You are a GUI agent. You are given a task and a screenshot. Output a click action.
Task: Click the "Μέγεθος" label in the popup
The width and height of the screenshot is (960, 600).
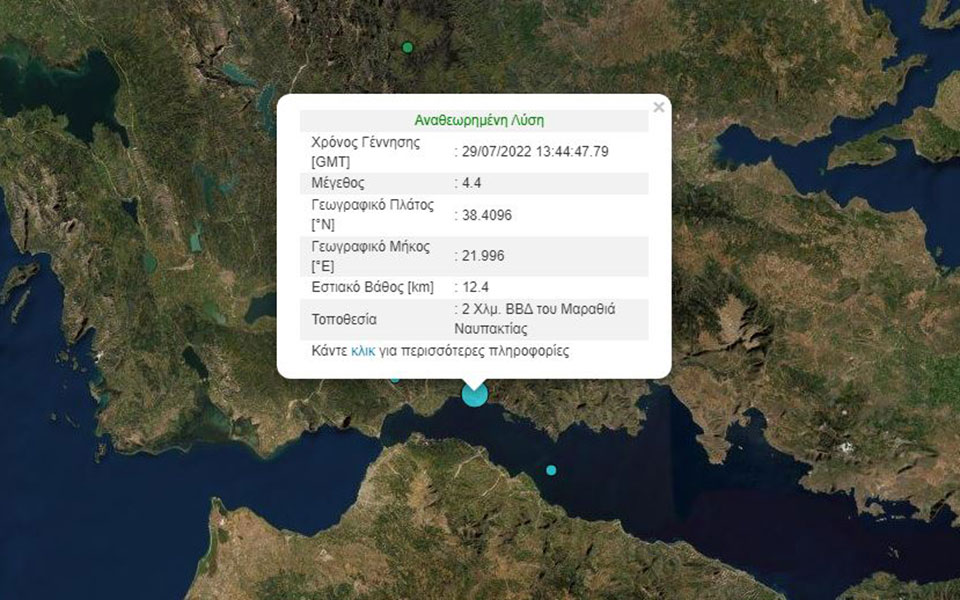(335, 183)
